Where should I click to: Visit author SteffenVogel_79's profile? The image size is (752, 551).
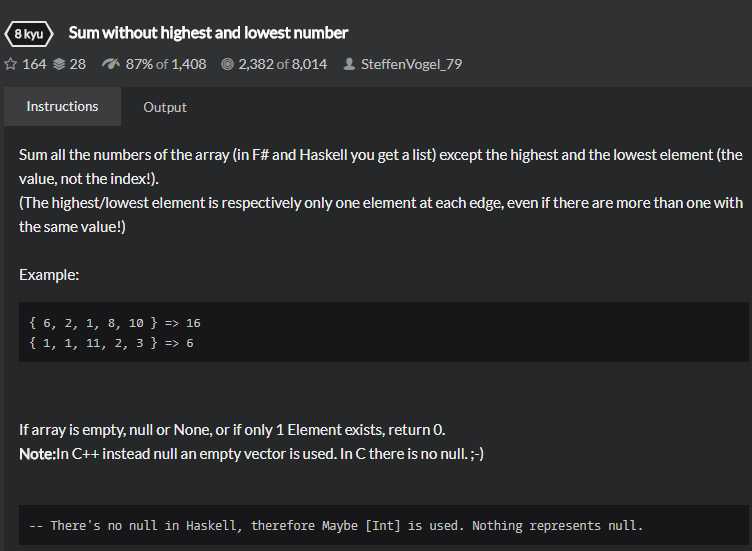coord(411,64)
